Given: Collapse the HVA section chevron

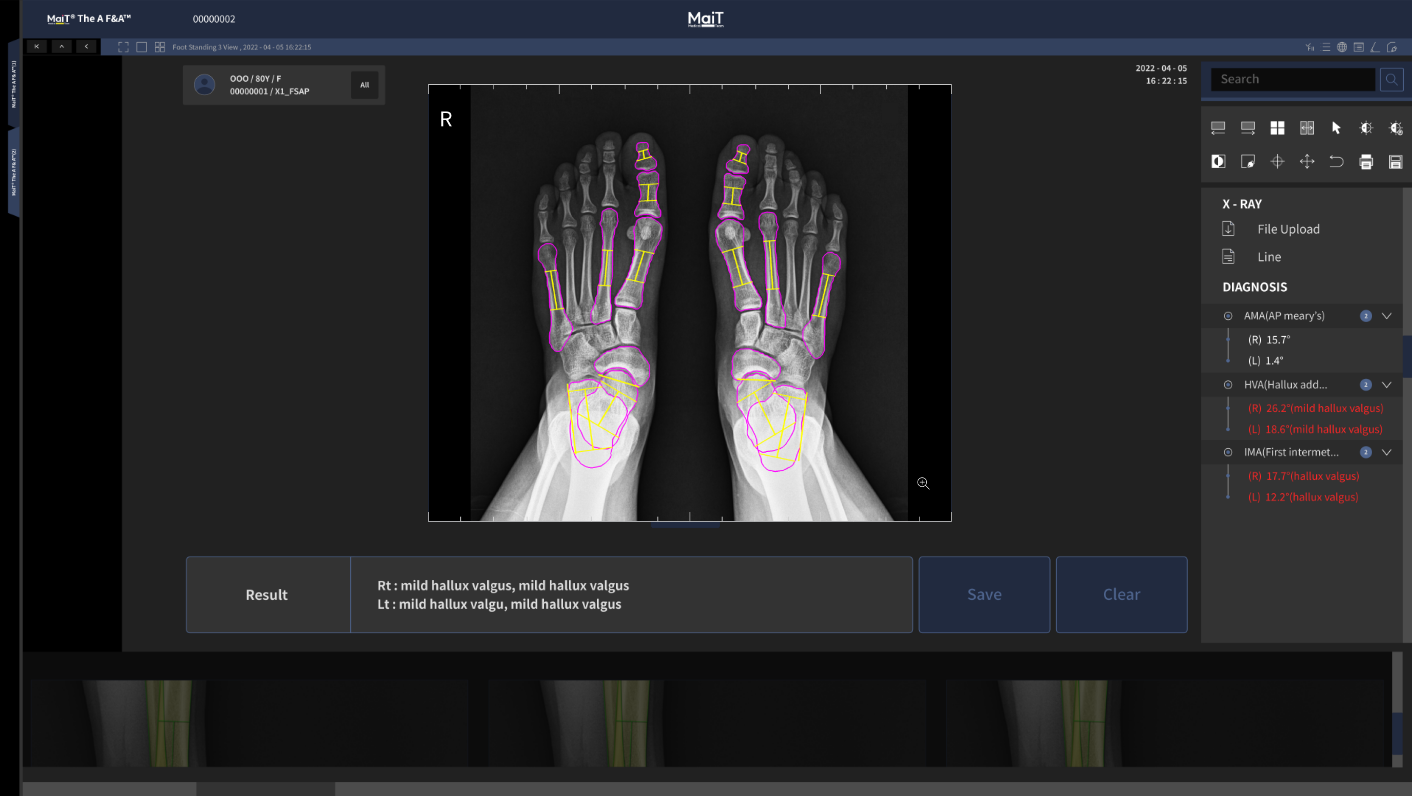Looking at the screenshot, I should [1386, 385].
